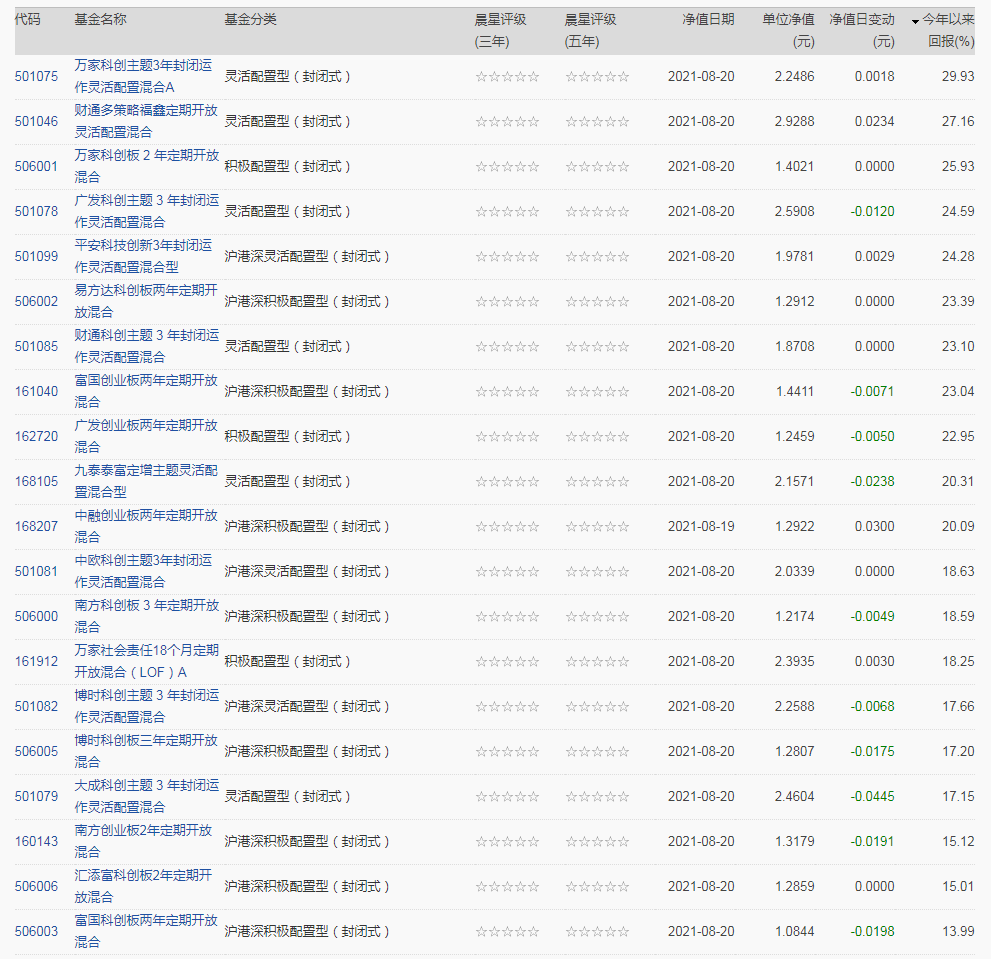
Task: Click the 2.3935 unit net value
Action: tap(794, 661)
